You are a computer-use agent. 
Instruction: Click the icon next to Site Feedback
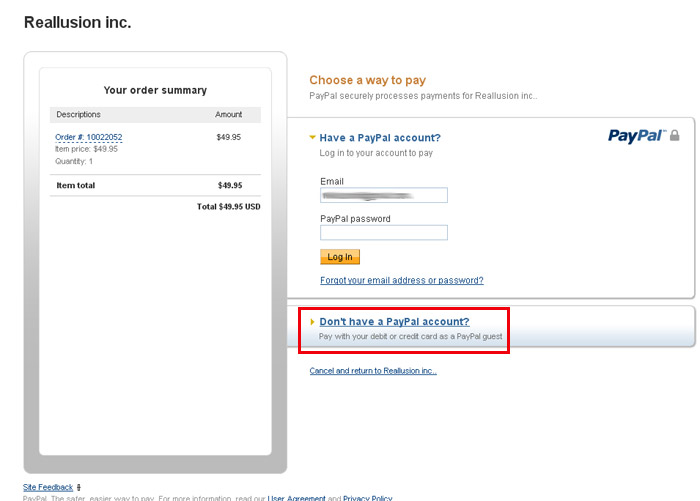tap(79, 488)
